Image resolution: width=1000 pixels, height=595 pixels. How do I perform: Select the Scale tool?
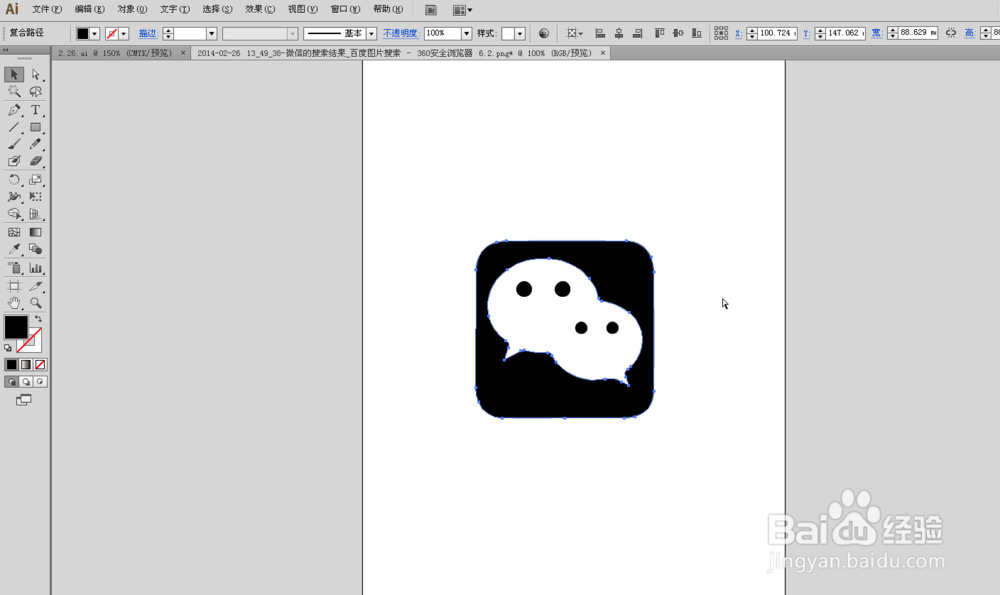coord(36,180)
